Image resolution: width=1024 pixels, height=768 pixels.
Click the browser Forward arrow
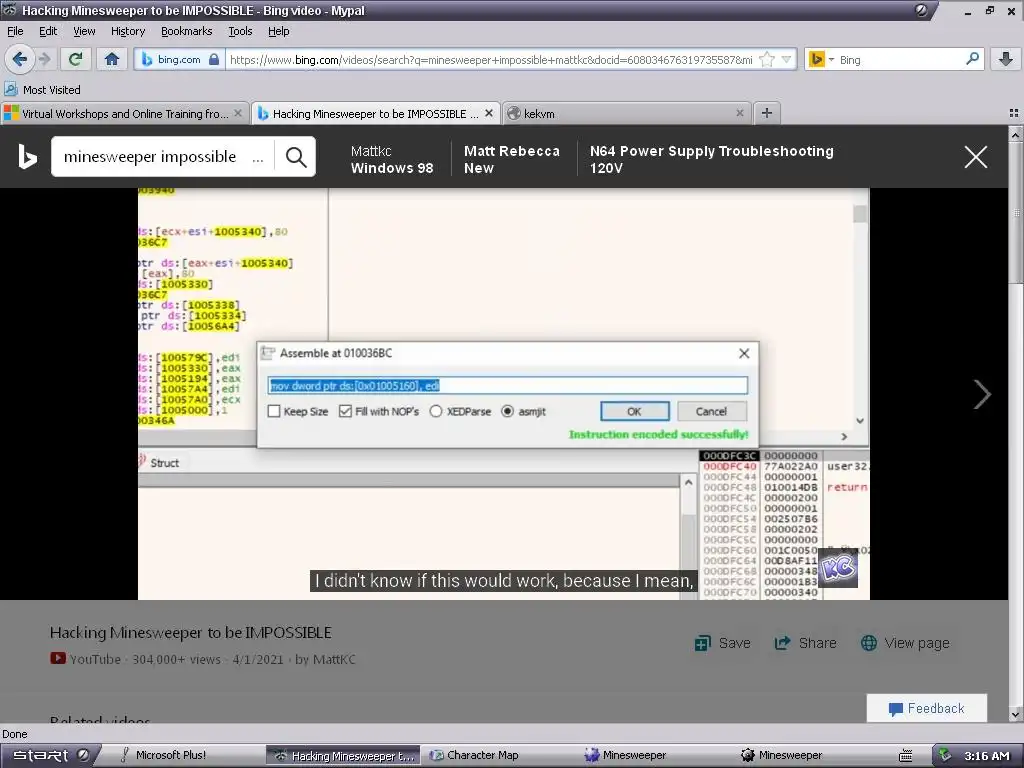(x=45, y=59)
